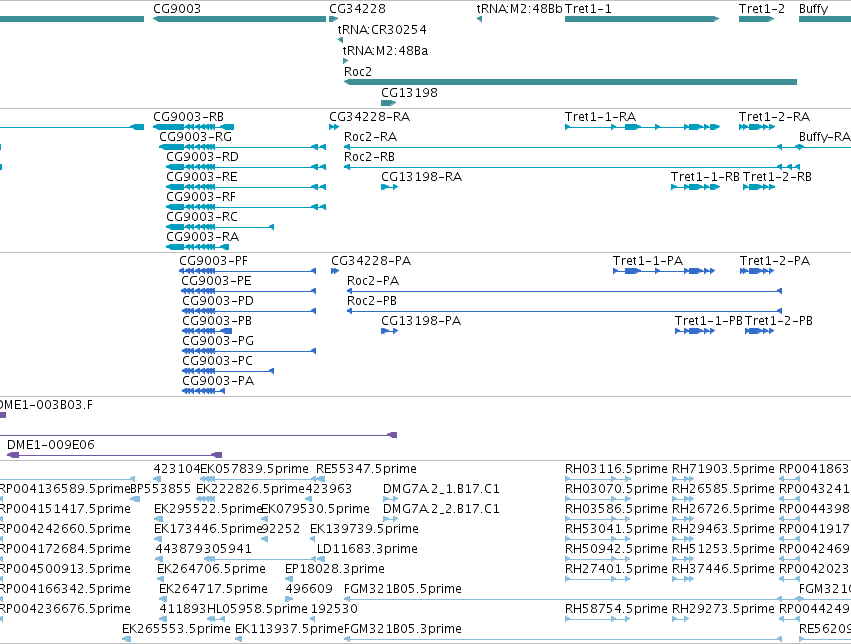Screen dimensions: 851x644
Task: Select EST label LD11683.3prime
Action: (x=367, y=549)
